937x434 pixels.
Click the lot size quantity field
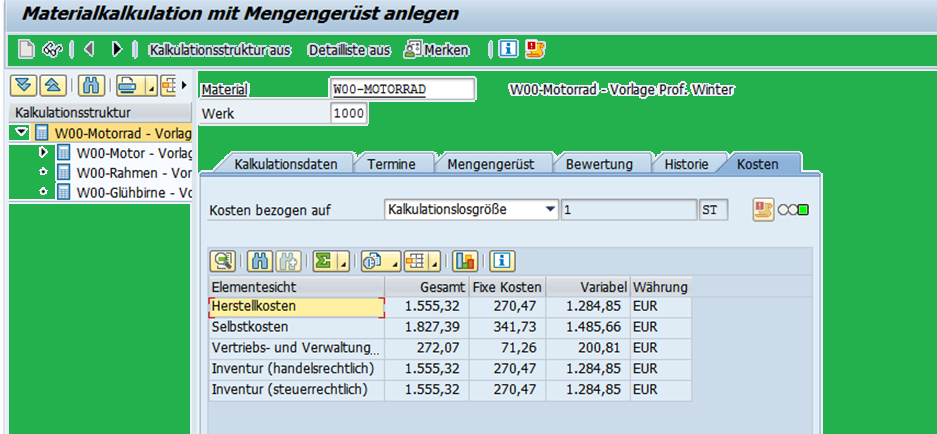[628, 210]
